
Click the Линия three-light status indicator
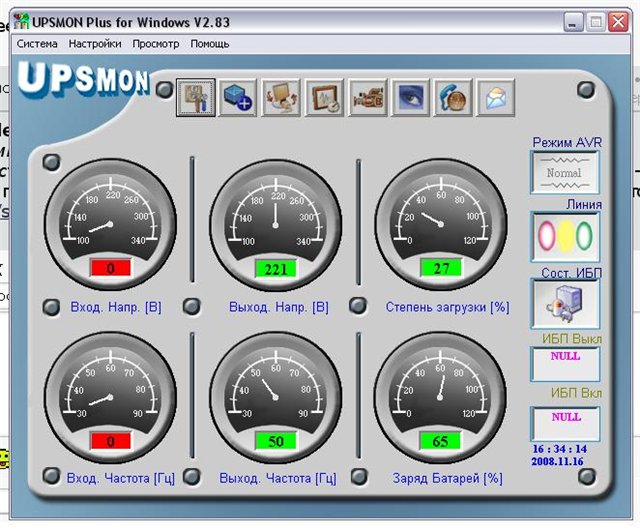coord(565,237)
